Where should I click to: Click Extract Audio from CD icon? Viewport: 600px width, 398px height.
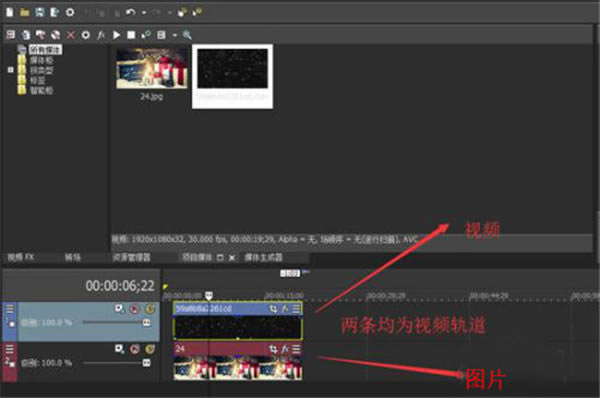[41, 35]
